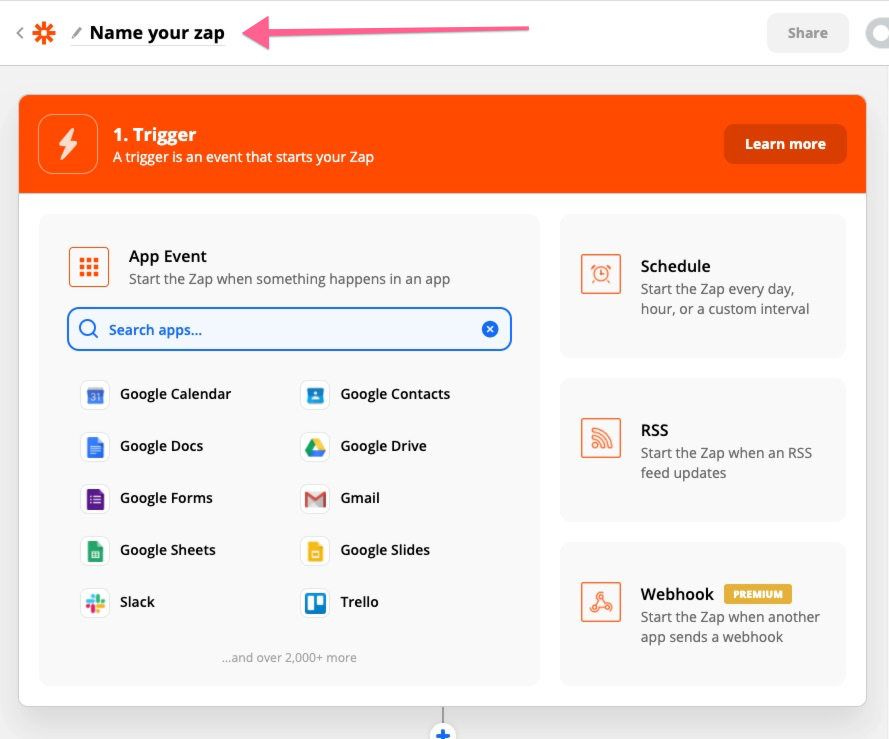This screenshot has height=739, width=889.
Task: Click the Schedule trigger title
Action: pyautogui.click(x=675, y=266)
